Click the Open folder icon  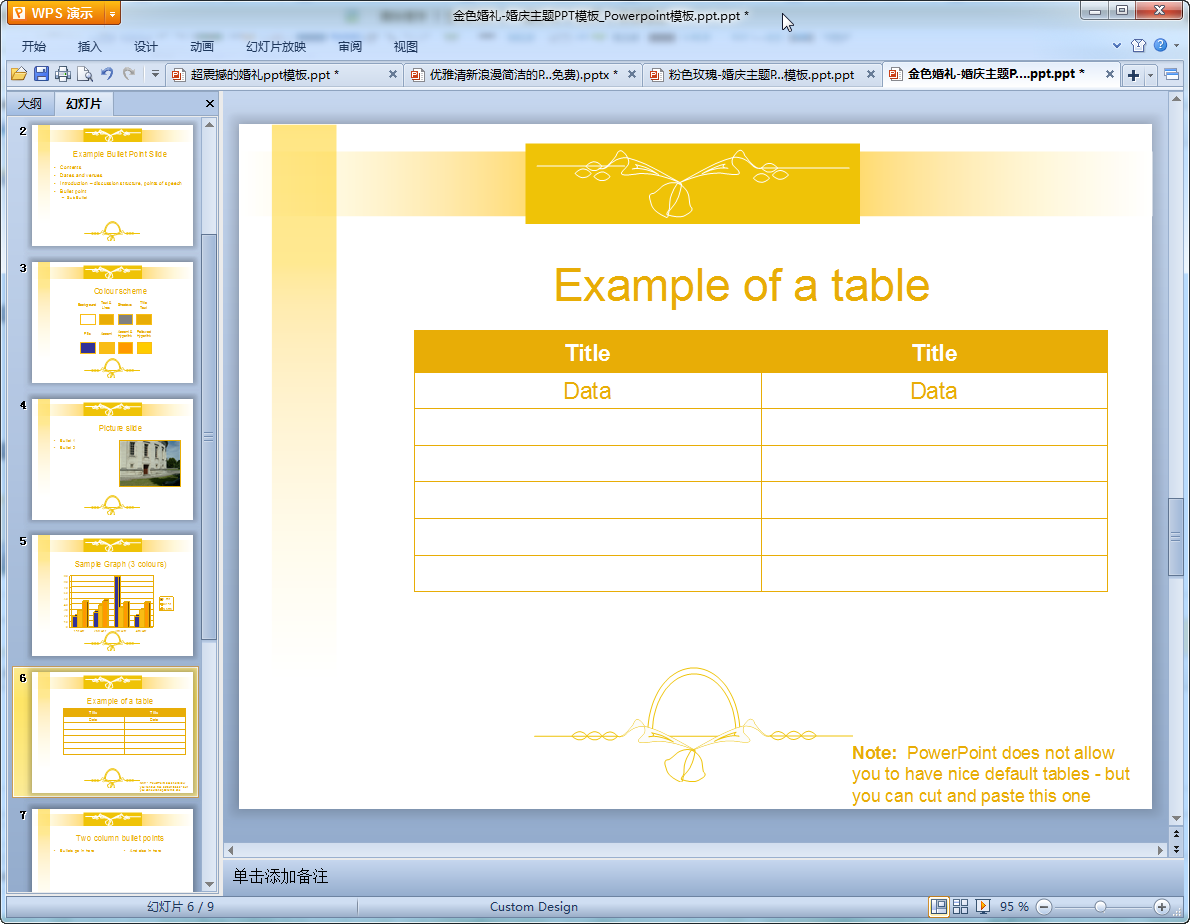(x=18, y=74)
